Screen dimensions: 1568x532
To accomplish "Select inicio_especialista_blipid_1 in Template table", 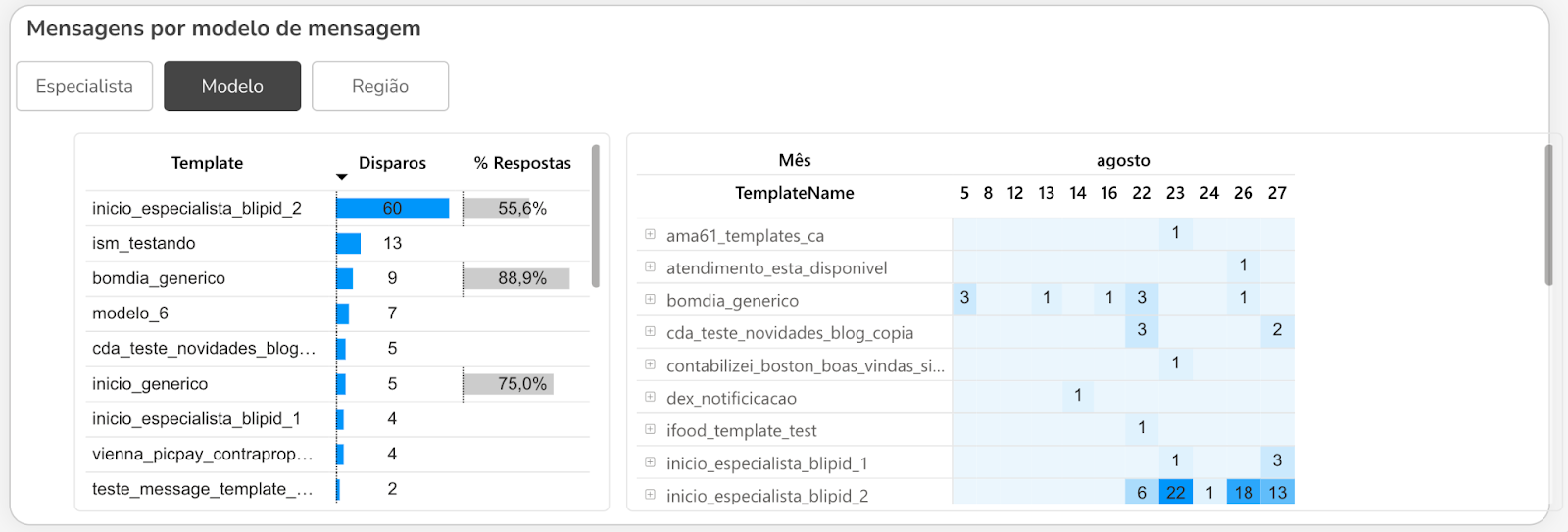I will [196, 419].
